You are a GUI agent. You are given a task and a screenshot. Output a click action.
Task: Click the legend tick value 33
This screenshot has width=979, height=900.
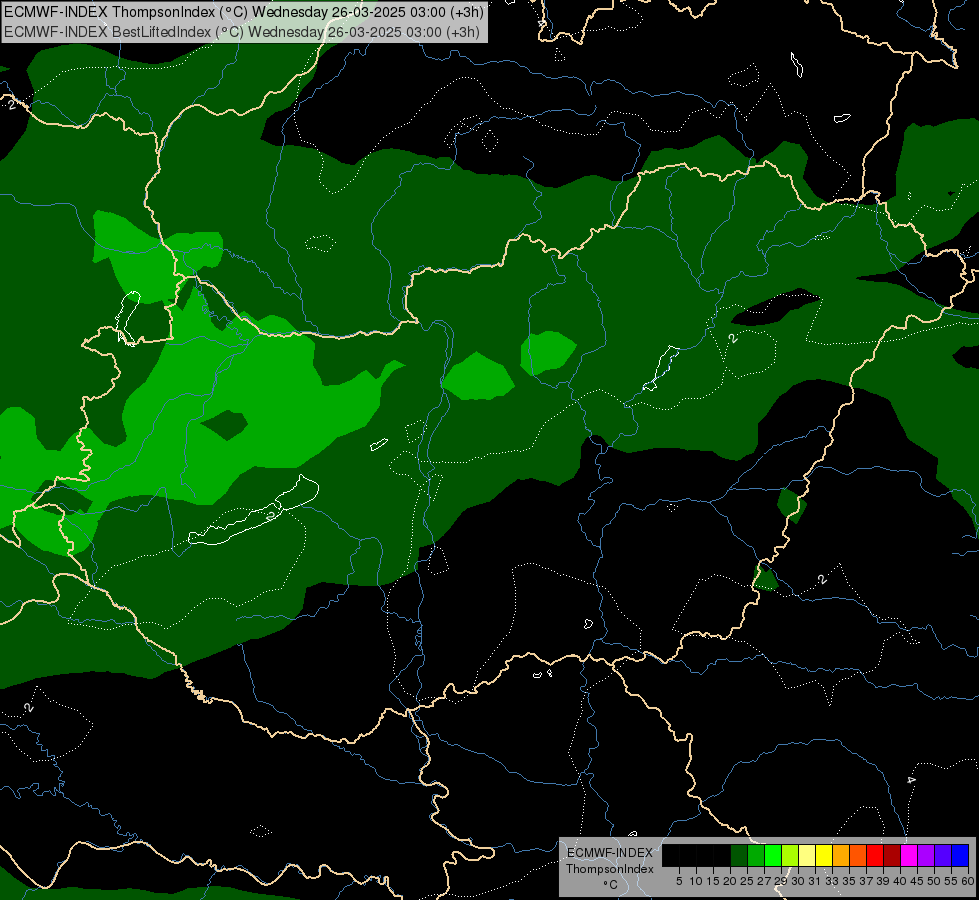832,881
